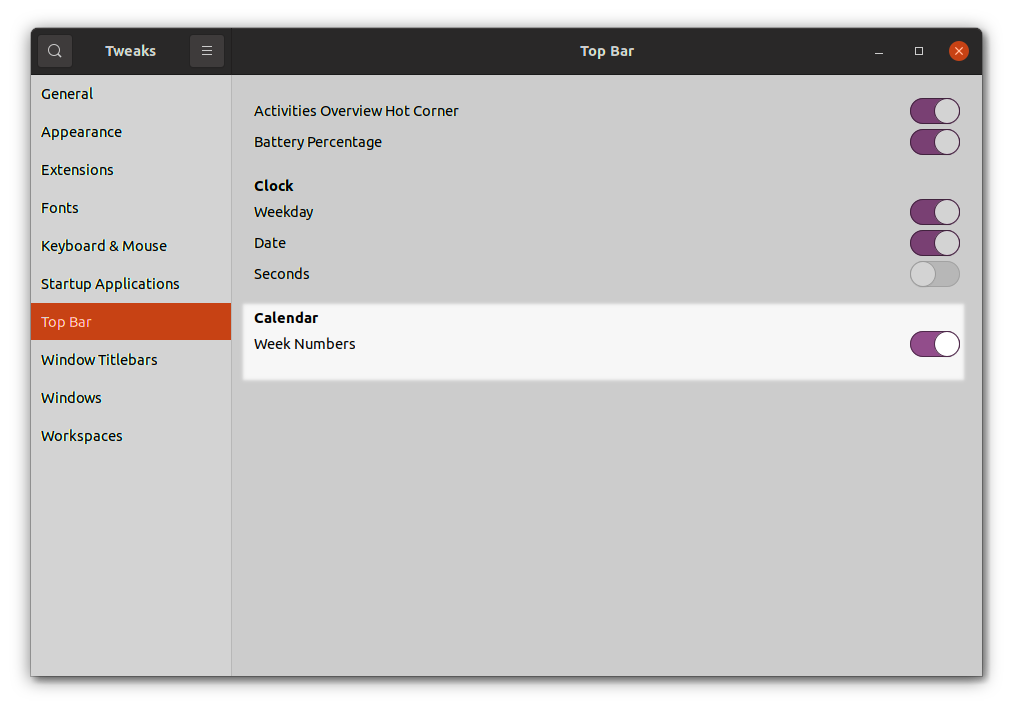Screen dimensions: 1017x714
Task: Disable Activities Overview Hot Corner switch
Action: point(934,111)
